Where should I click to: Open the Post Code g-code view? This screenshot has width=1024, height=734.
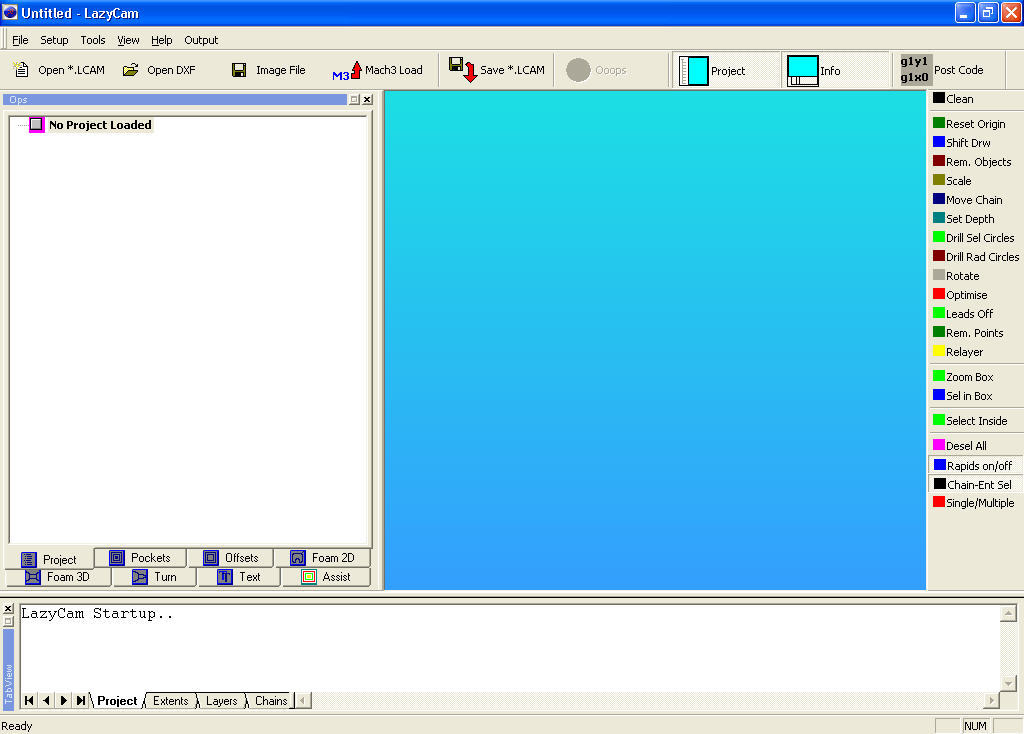point(942,70)
